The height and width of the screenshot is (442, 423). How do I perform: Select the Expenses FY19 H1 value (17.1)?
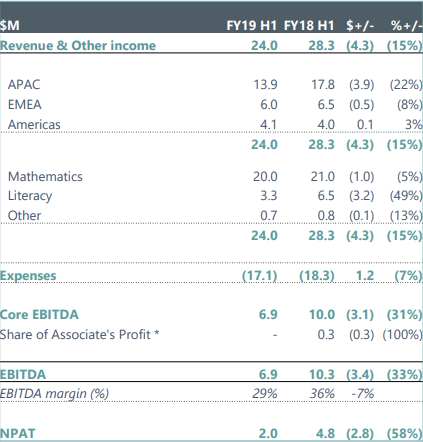[x=260, y=276]
